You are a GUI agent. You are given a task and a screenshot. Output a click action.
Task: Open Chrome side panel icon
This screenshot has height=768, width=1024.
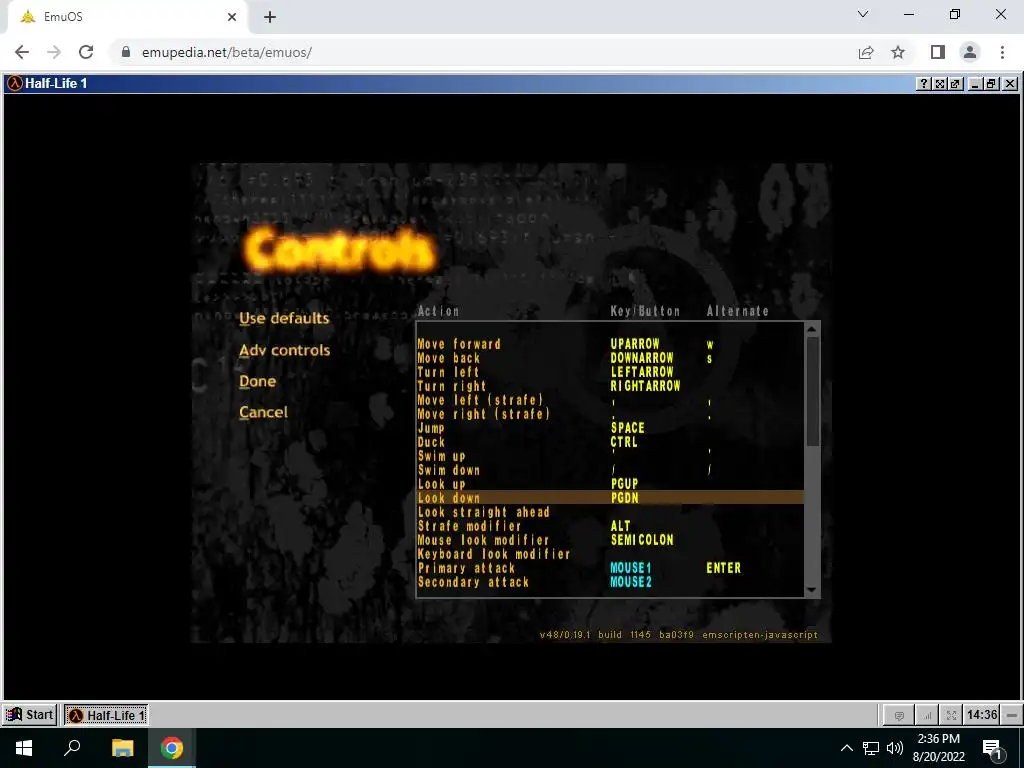(x=938, y=52)
